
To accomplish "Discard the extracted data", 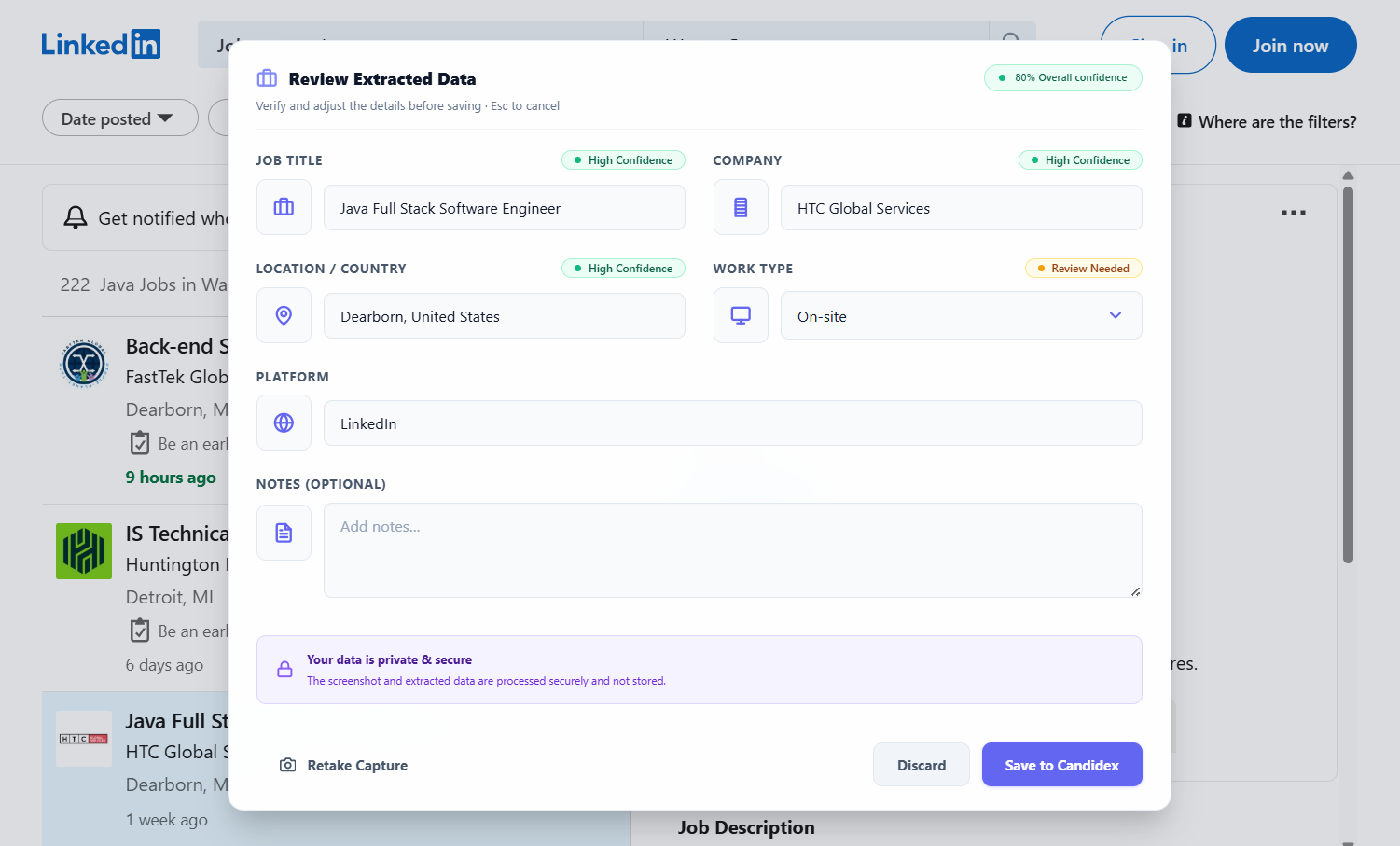I will click(x=921, y=765).
